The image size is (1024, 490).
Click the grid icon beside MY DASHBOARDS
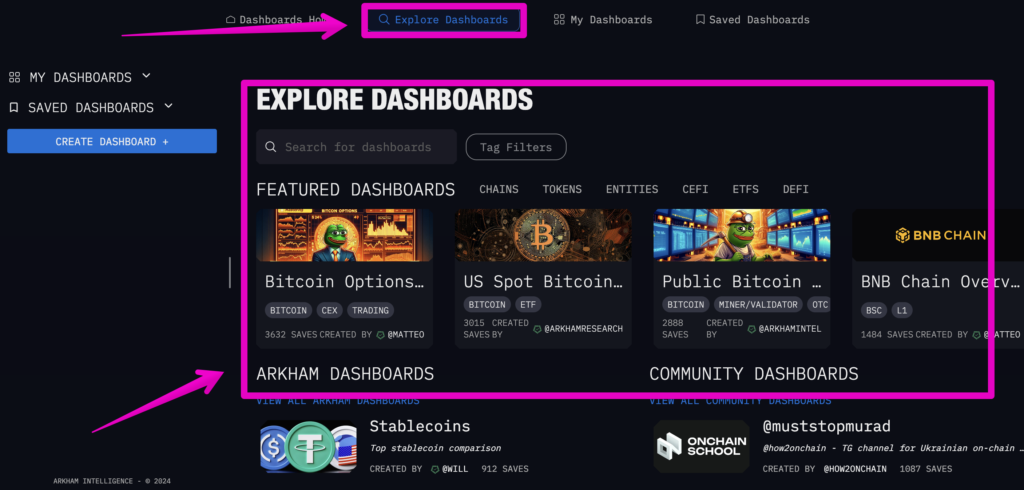(x=14, y=77)
